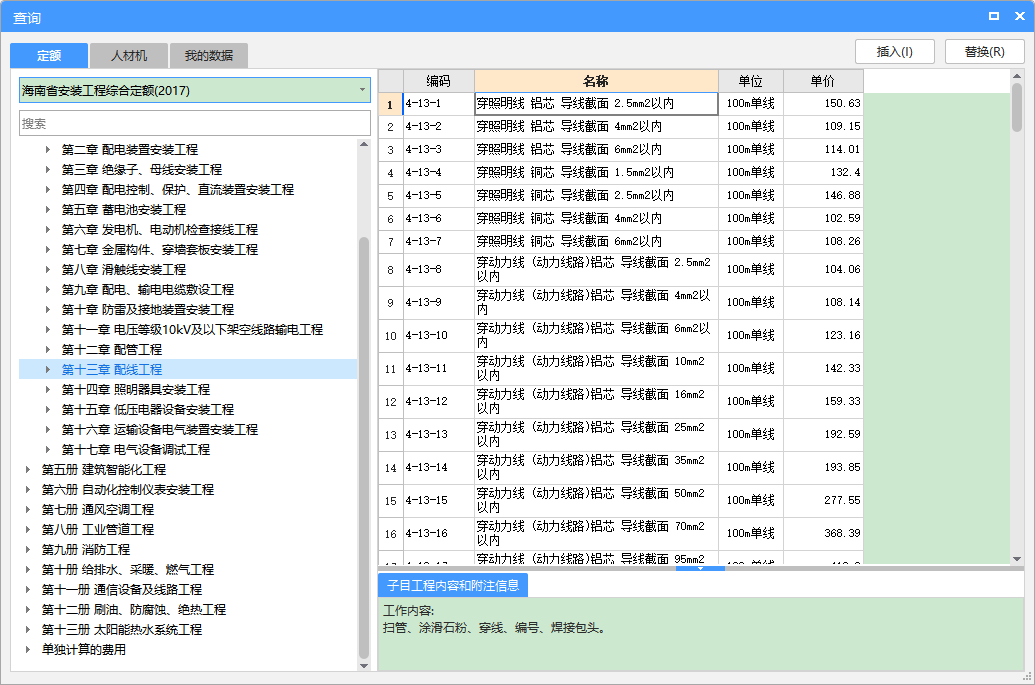The height and width of the screenshot is (685, 1035).
Task: Select 第十四章 照明器具安装工程
Action: coord(135,389)
